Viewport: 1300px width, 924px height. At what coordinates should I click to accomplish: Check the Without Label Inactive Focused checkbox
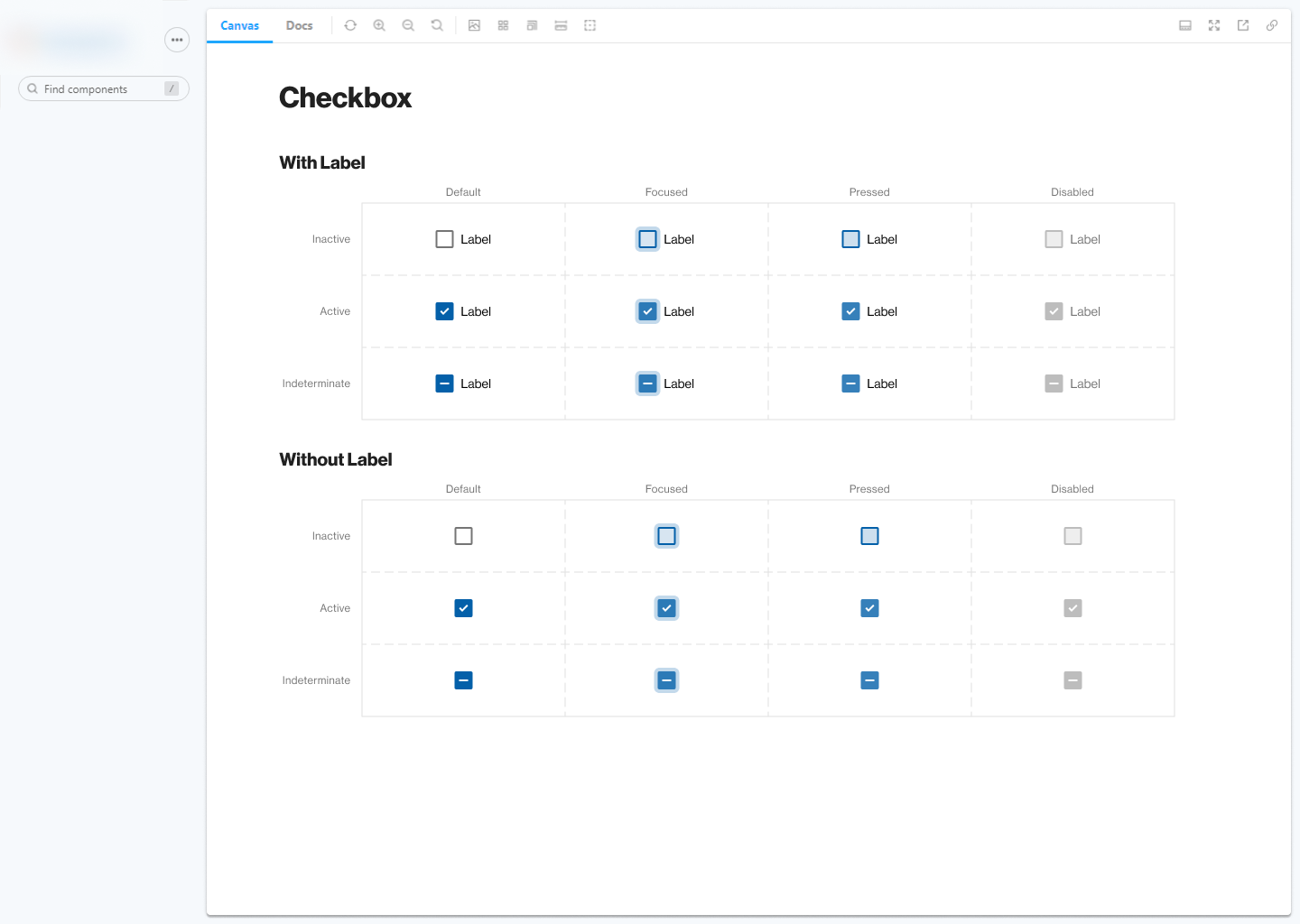(666, 536)
